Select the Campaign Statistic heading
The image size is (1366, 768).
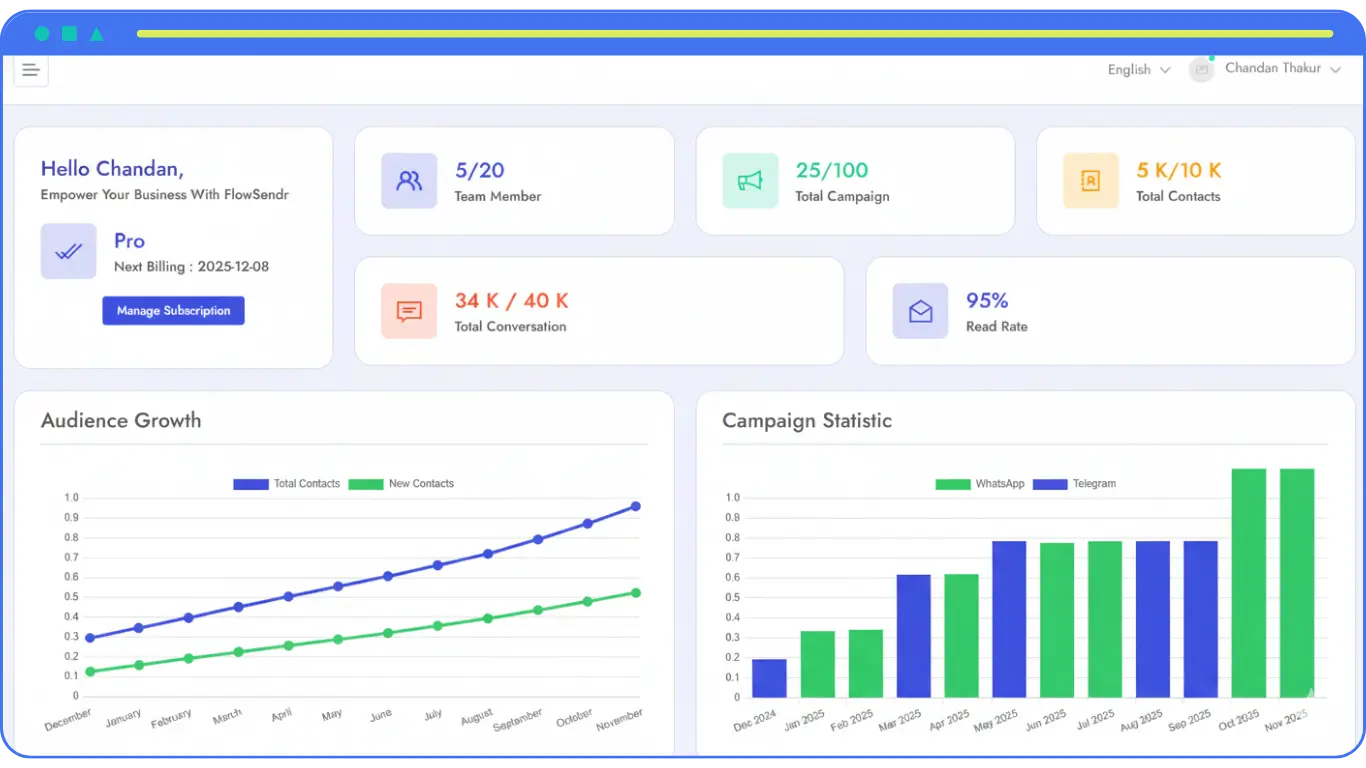tap(807, 421)
